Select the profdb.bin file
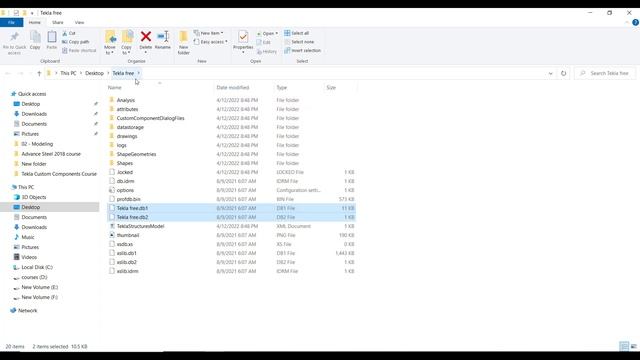The height and width of the screenshot is (360, 640). tap(129, 199)
